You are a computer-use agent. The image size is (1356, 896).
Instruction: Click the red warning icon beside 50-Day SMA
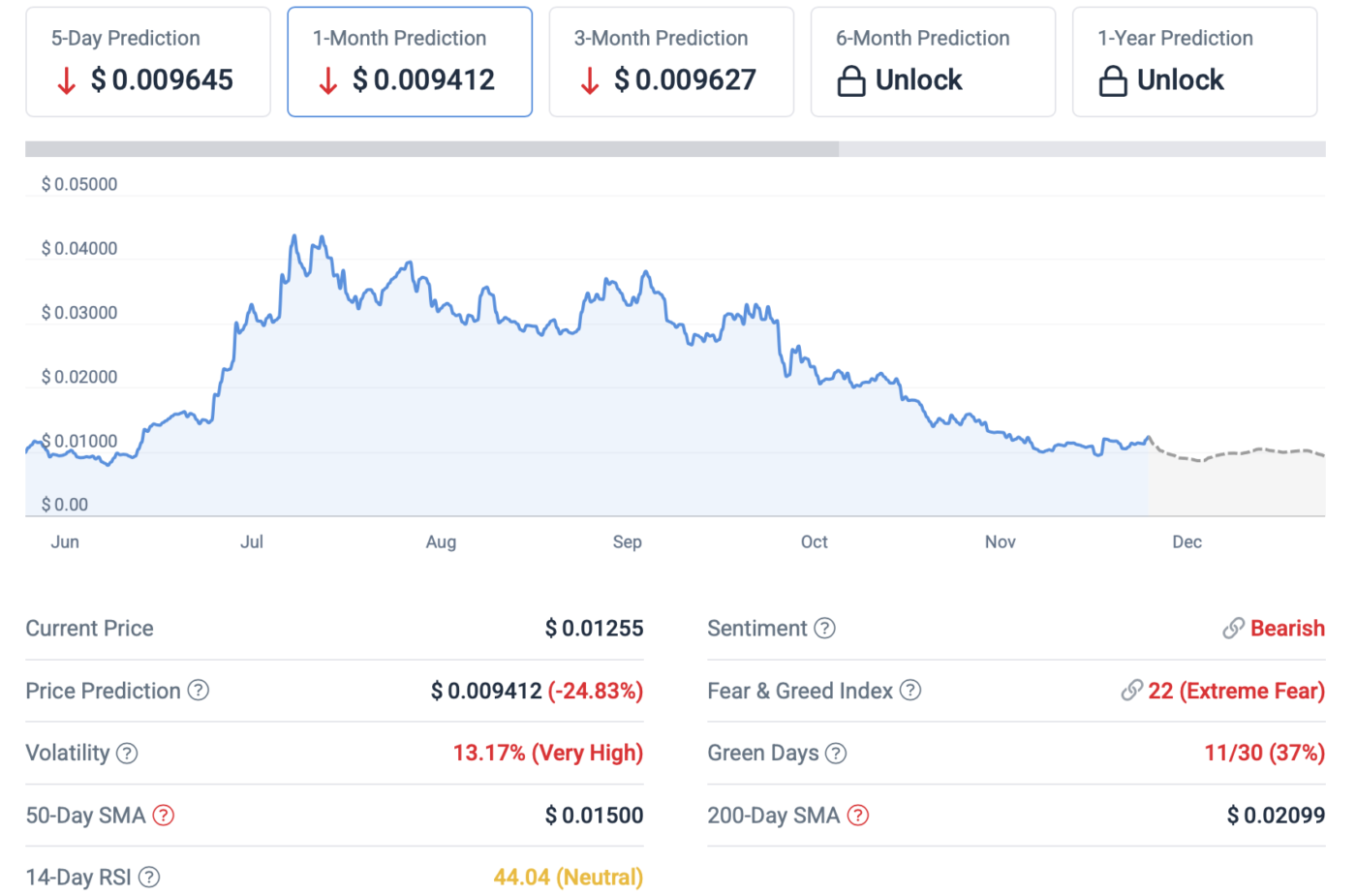[163, 817]
